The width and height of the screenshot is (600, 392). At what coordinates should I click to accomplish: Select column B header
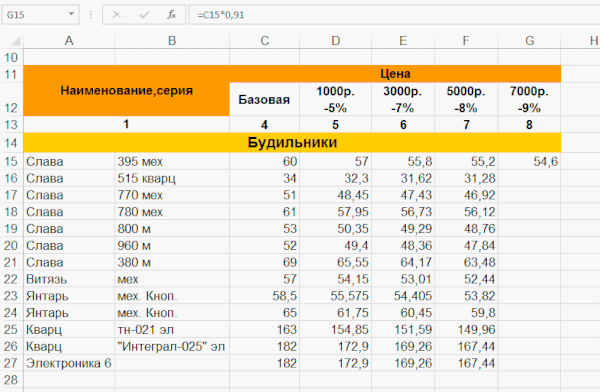172,41
